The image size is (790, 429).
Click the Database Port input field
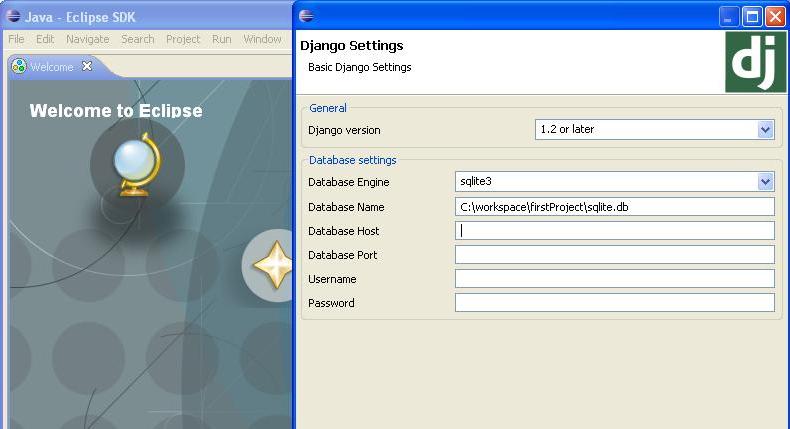click(x=614, y=255)
